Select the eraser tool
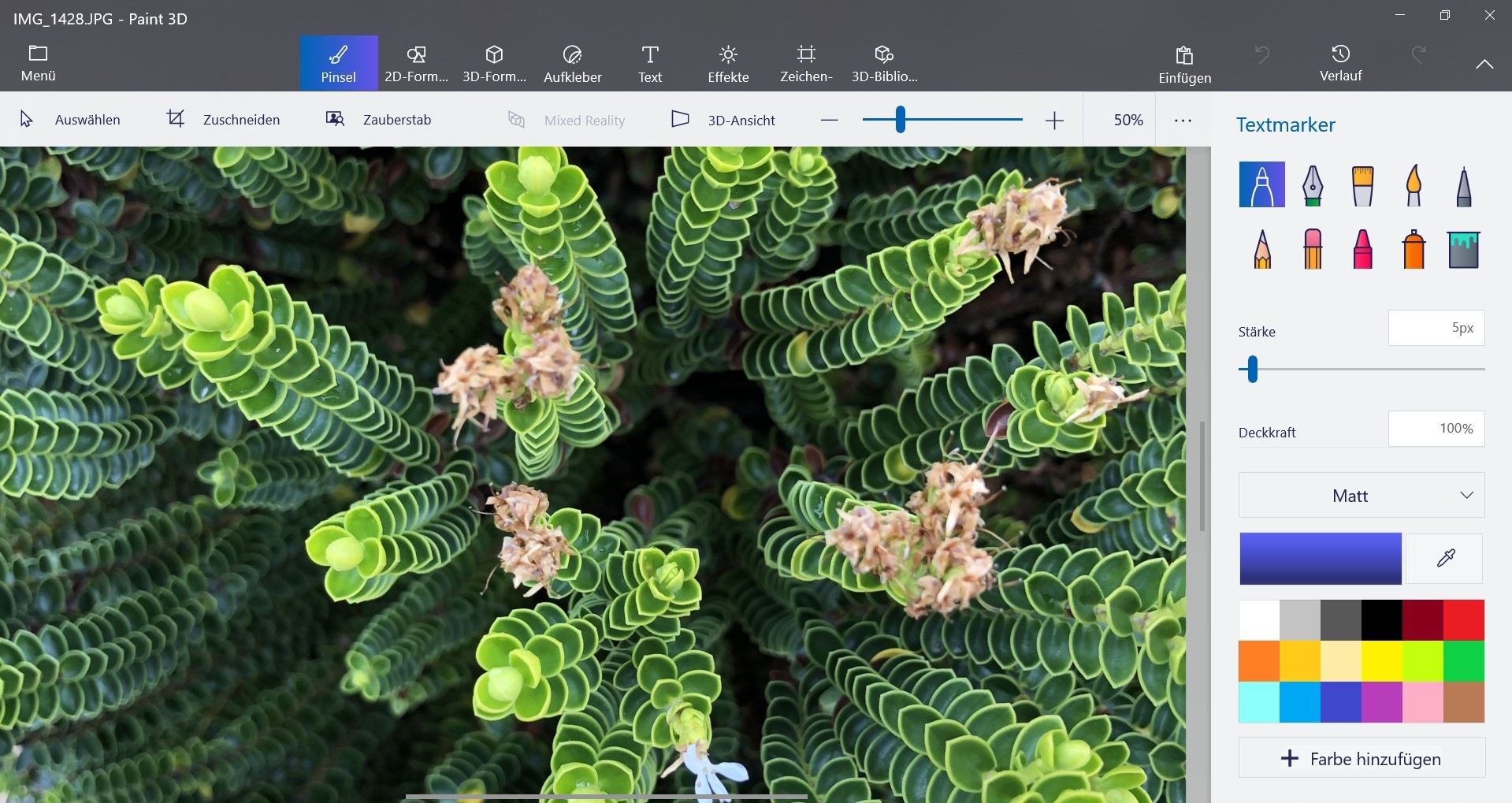The width and height of the screenshot is (1512, 803). 1312,249
